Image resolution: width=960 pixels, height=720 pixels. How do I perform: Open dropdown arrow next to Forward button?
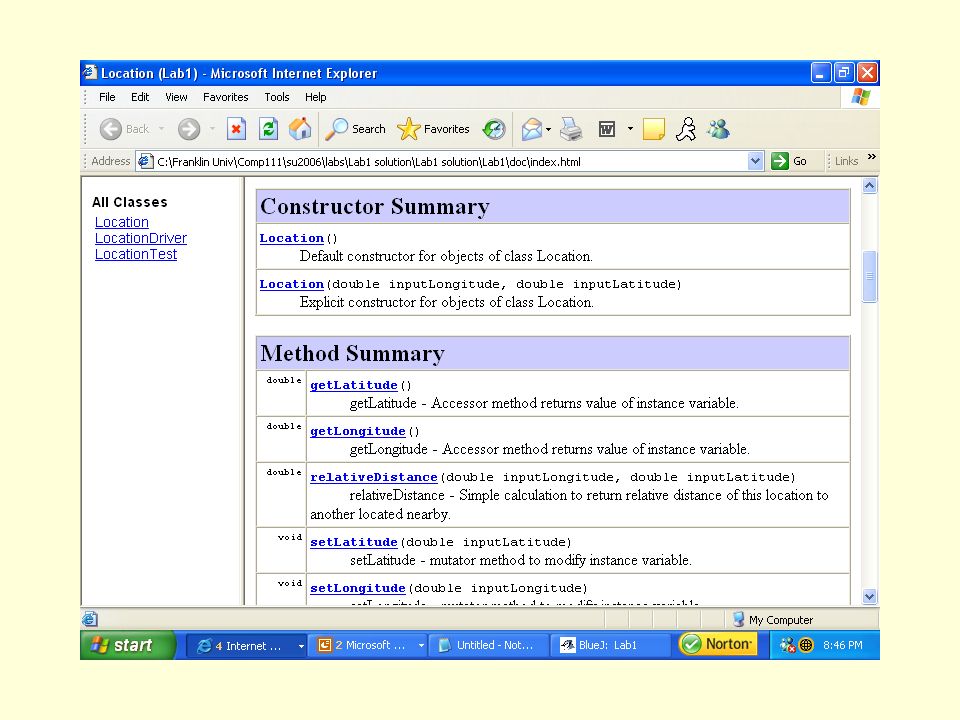(212, 129)
